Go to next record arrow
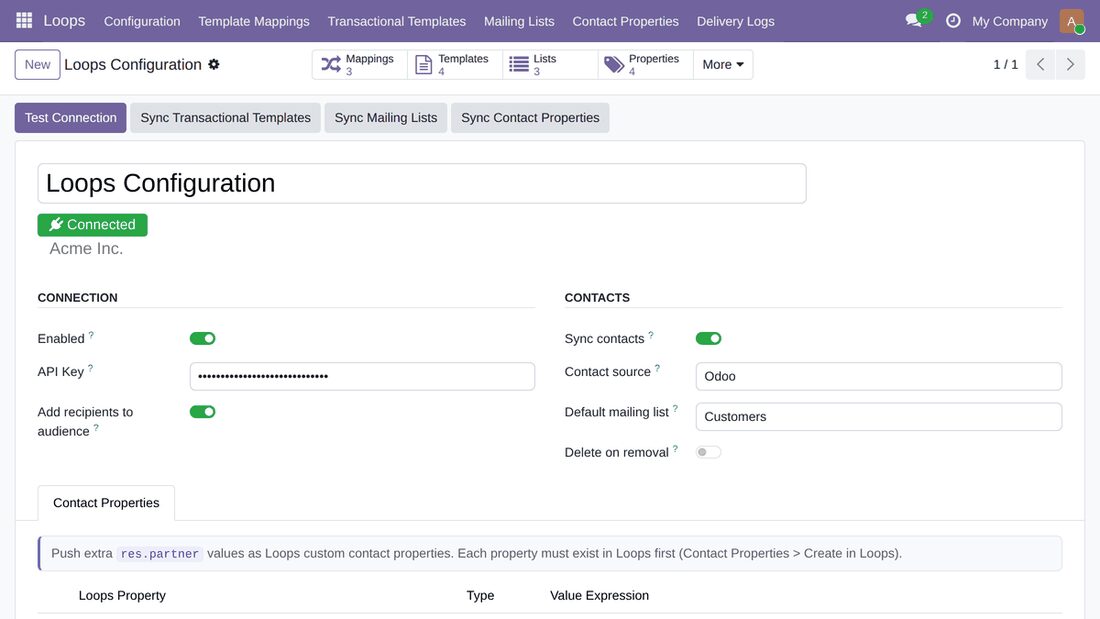1100x619 pixels. (x=1070, y=65)
